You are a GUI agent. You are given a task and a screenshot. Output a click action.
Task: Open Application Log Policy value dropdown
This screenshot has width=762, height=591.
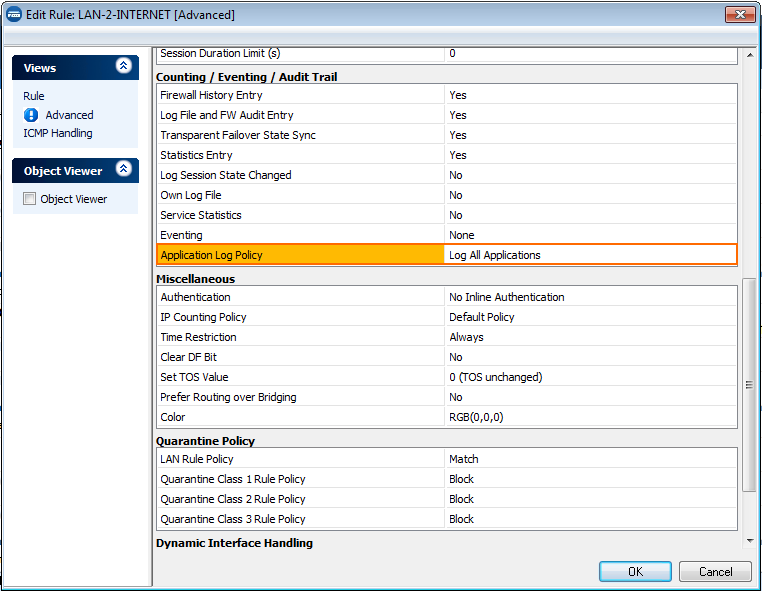[590, 255]
